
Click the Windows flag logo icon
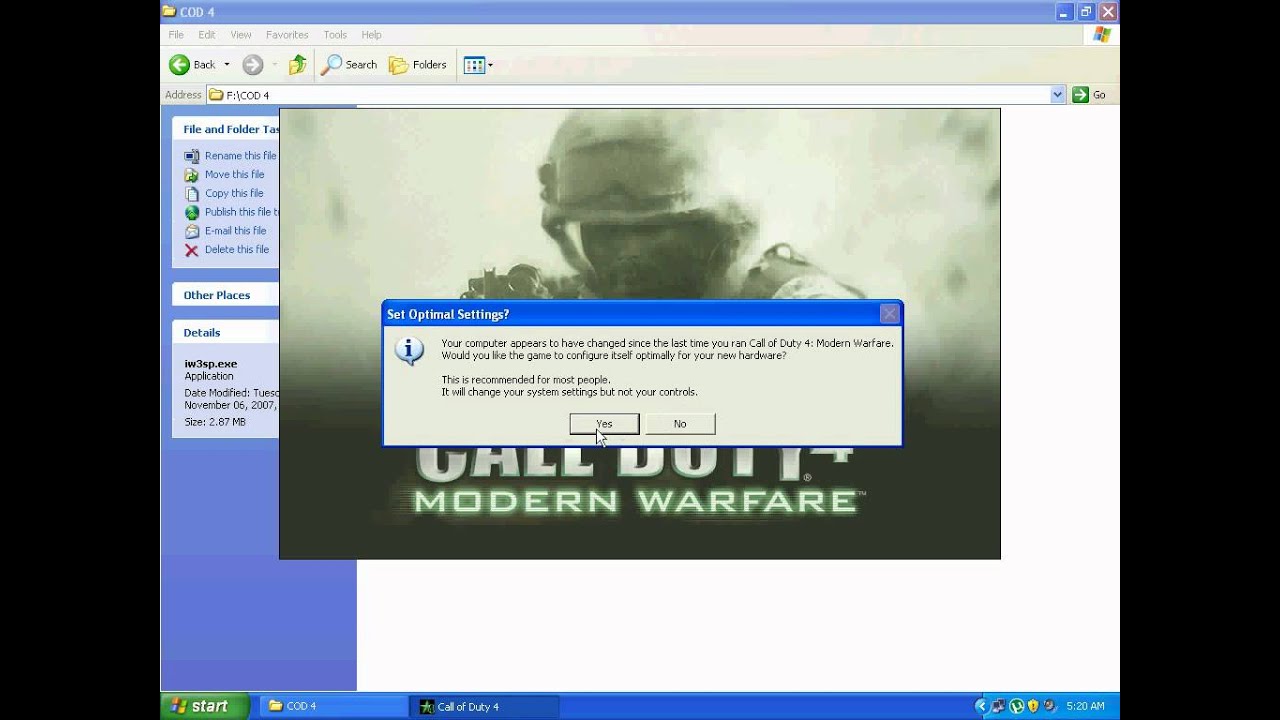coord(1101,35)
